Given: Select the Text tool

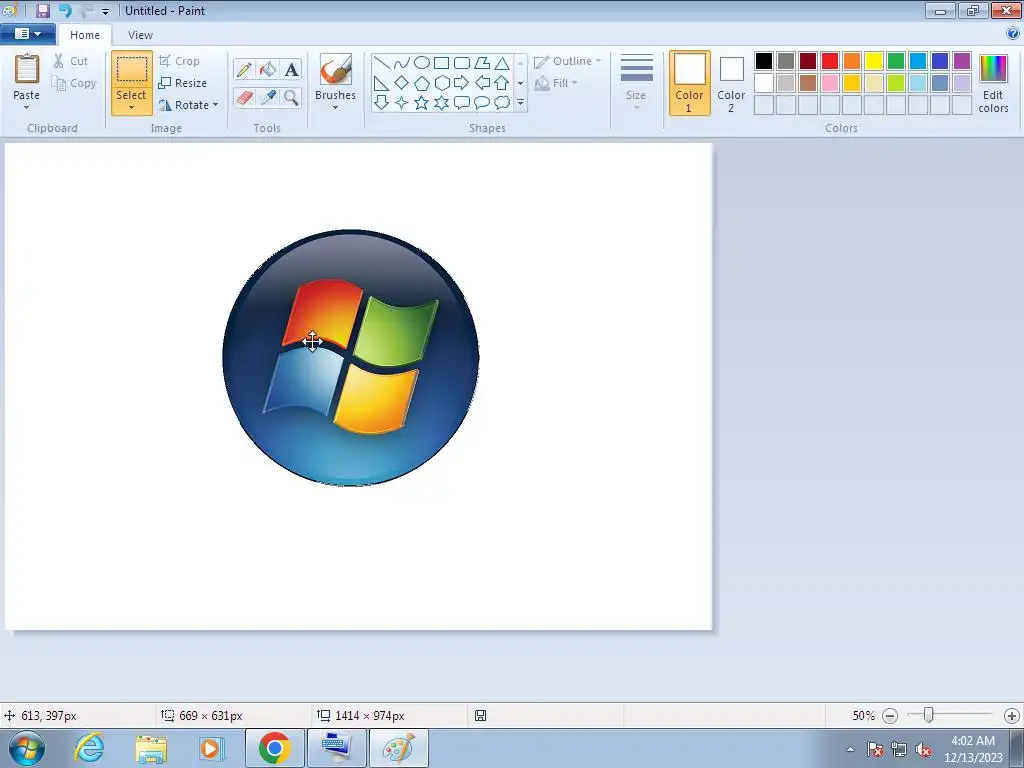Looking at the screenshot, I should click(291, 70).
